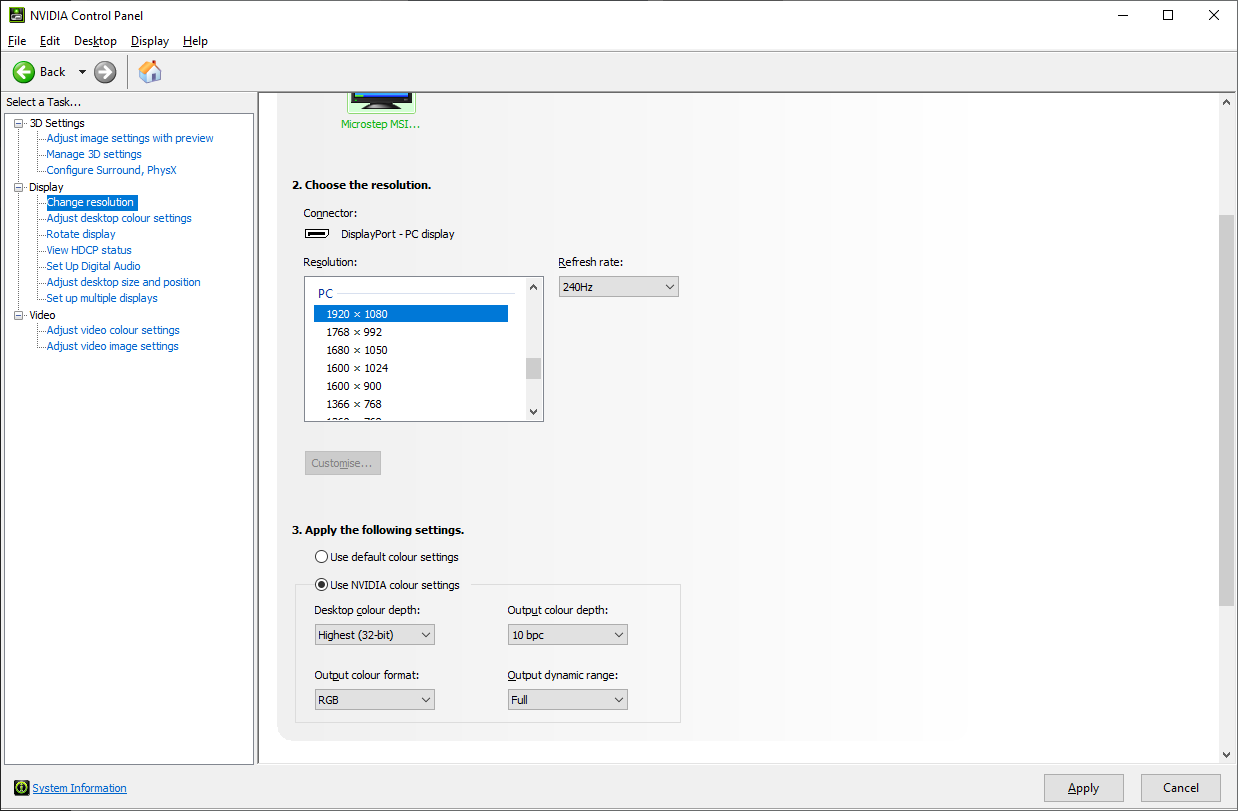
Task: Open the Desktop menu
Action: point(95,41)
